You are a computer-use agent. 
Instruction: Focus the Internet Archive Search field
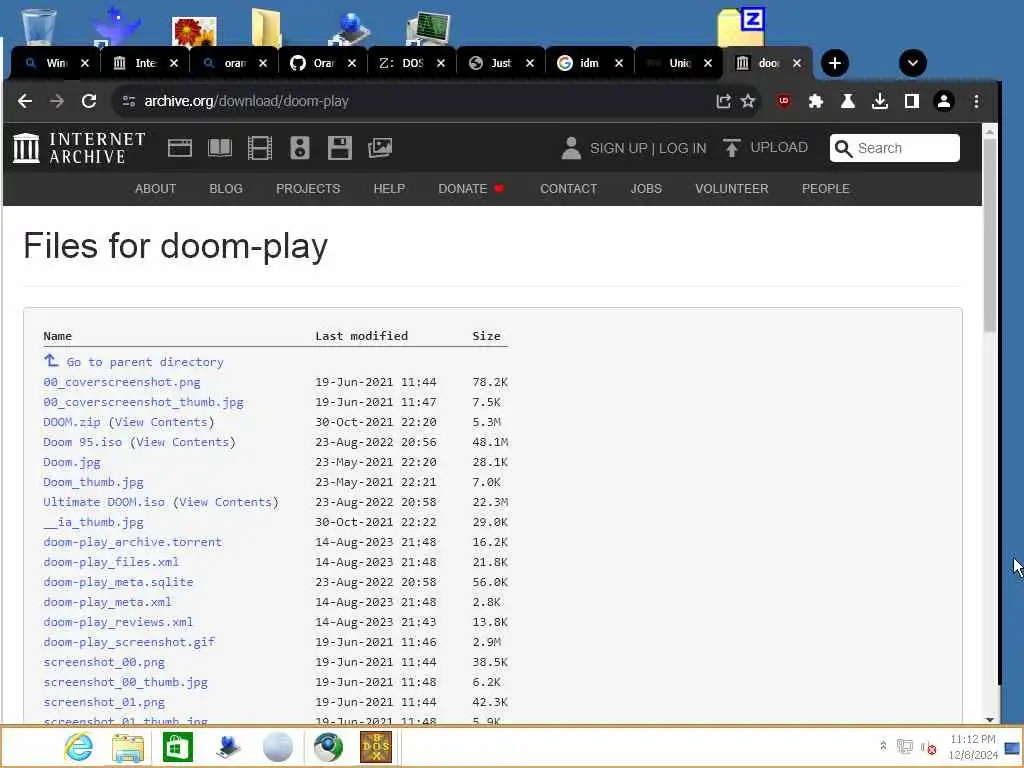(895, 148)
